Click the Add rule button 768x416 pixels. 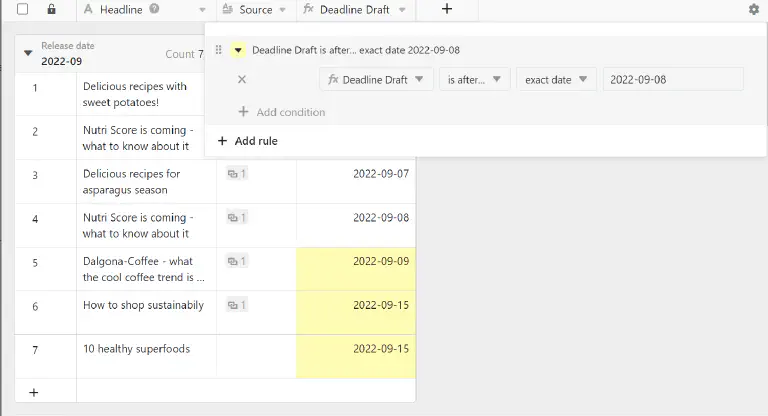[x=247, y=141]
